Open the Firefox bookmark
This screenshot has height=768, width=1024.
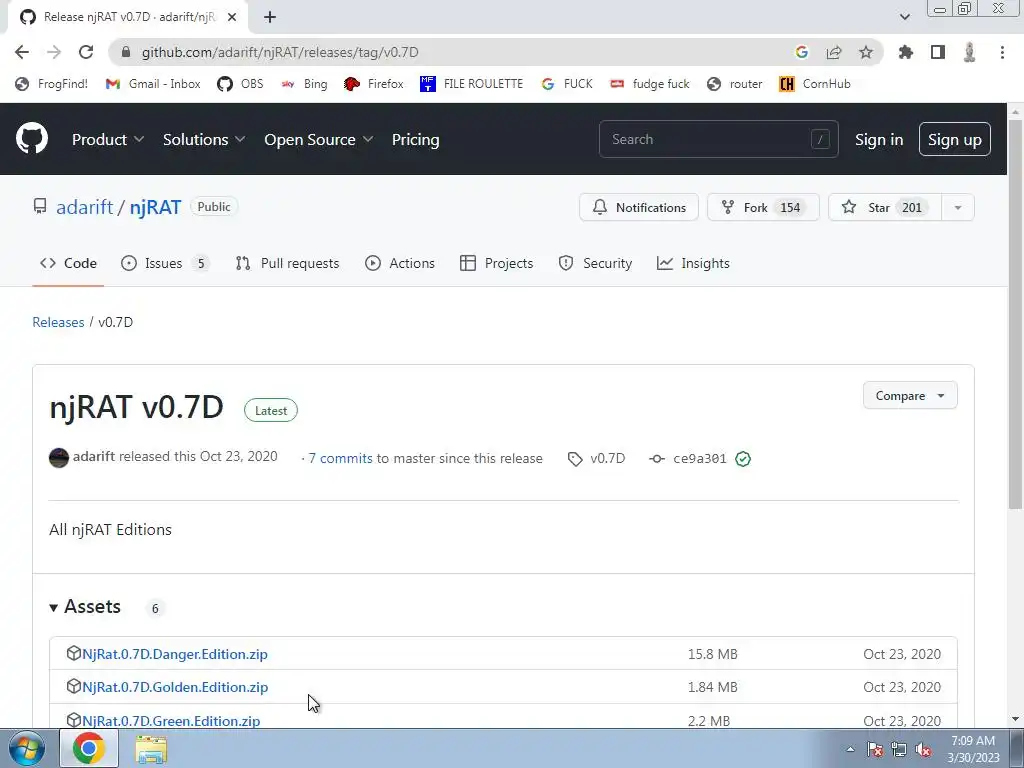coord(374,84)
